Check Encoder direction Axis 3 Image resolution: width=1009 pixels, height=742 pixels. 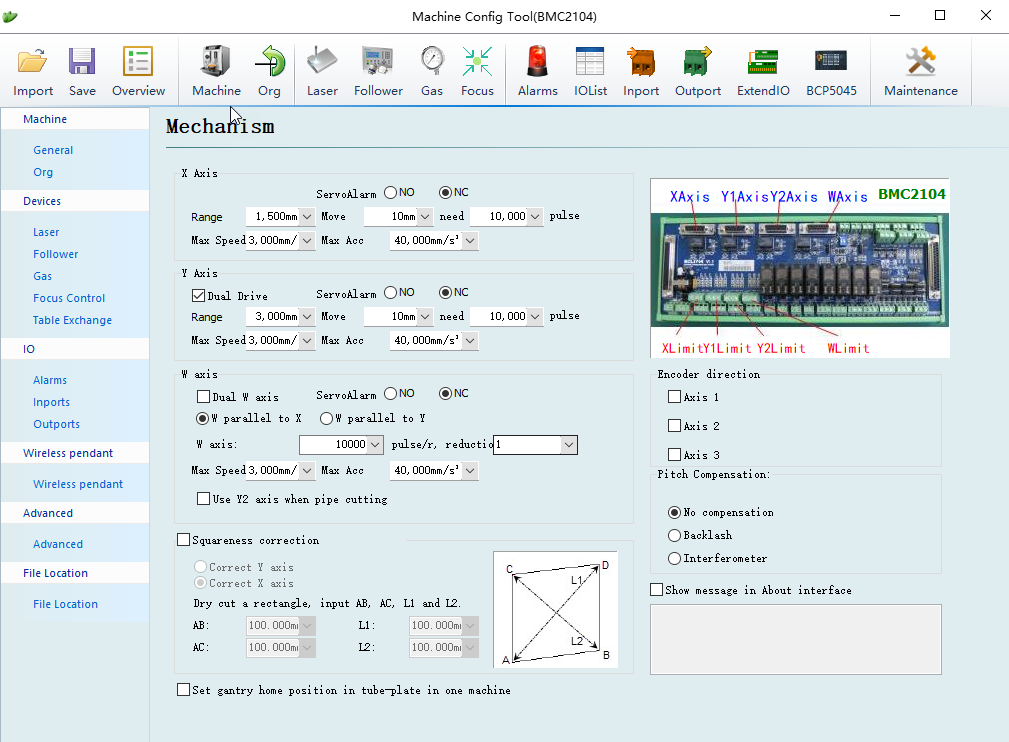pos(674,454)
